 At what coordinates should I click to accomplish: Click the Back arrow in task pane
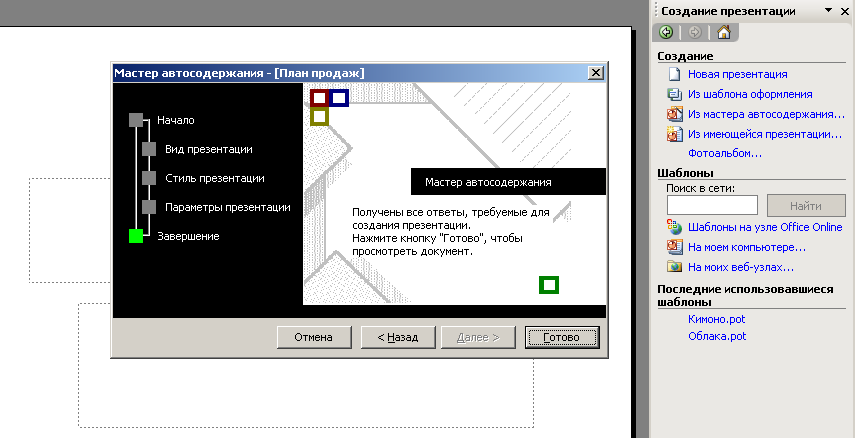tap(666, 32)
